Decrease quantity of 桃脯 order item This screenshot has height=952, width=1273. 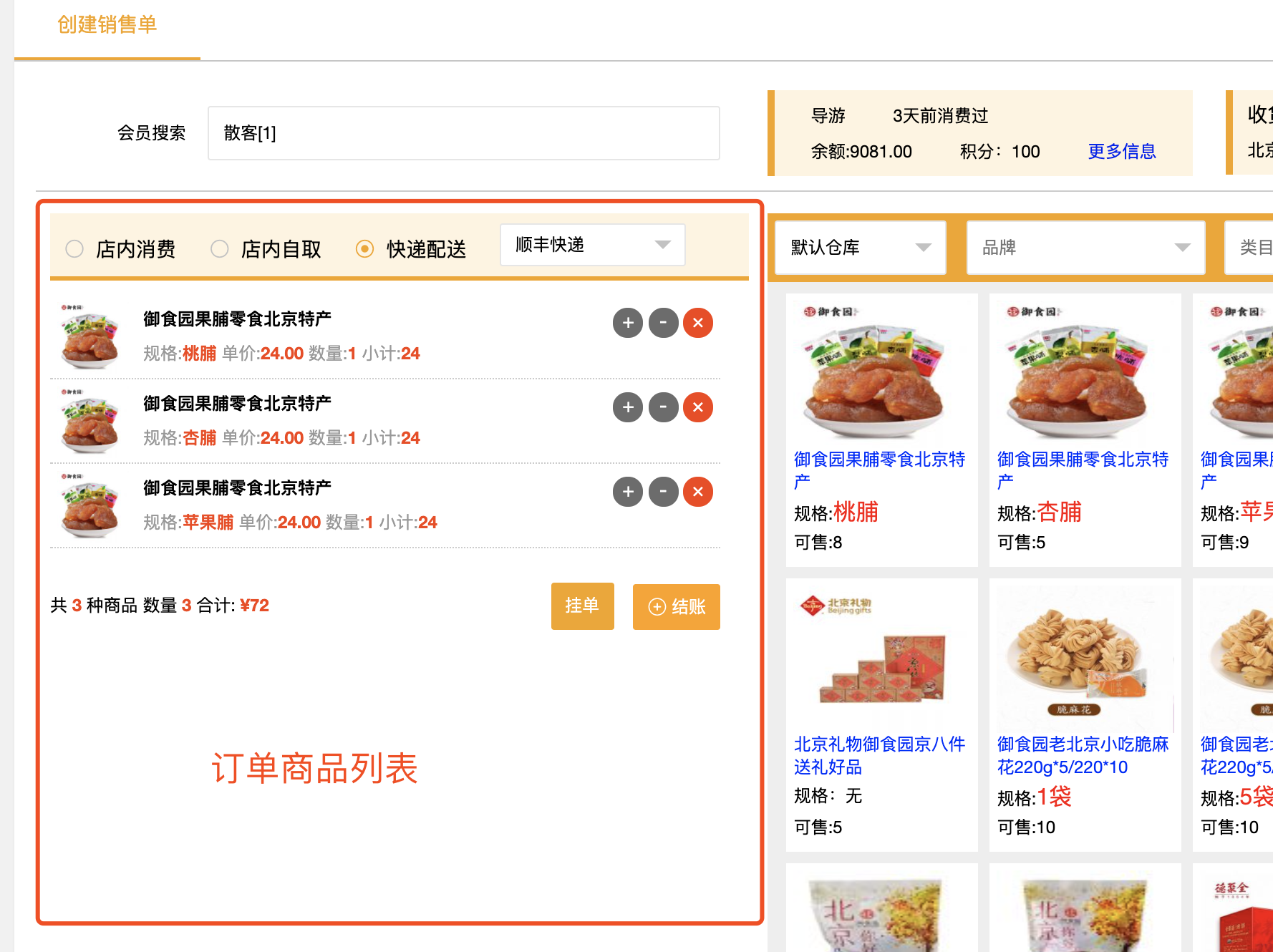[x=664, y=323]
